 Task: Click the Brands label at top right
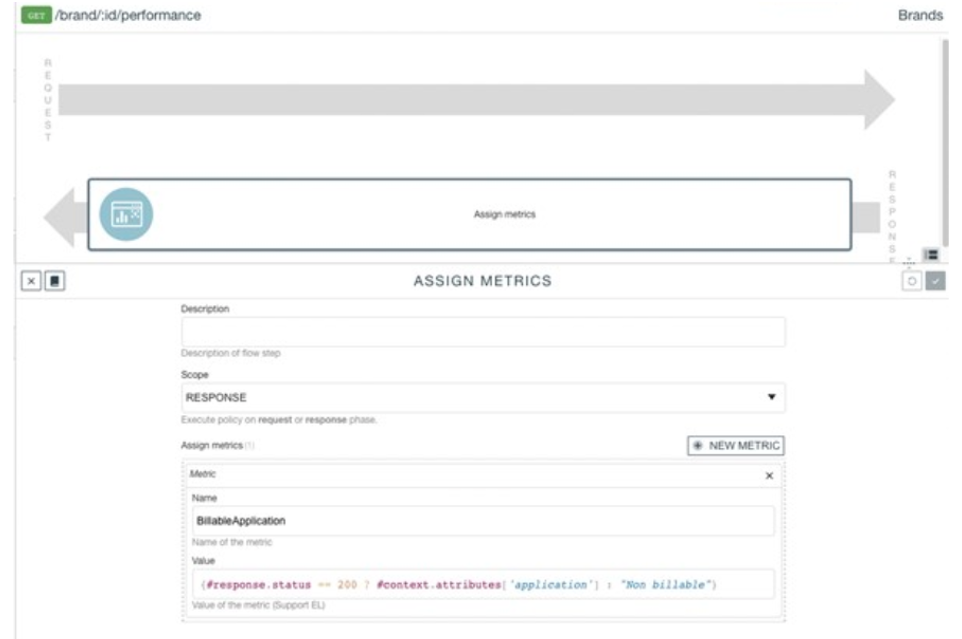pos(920,16)
